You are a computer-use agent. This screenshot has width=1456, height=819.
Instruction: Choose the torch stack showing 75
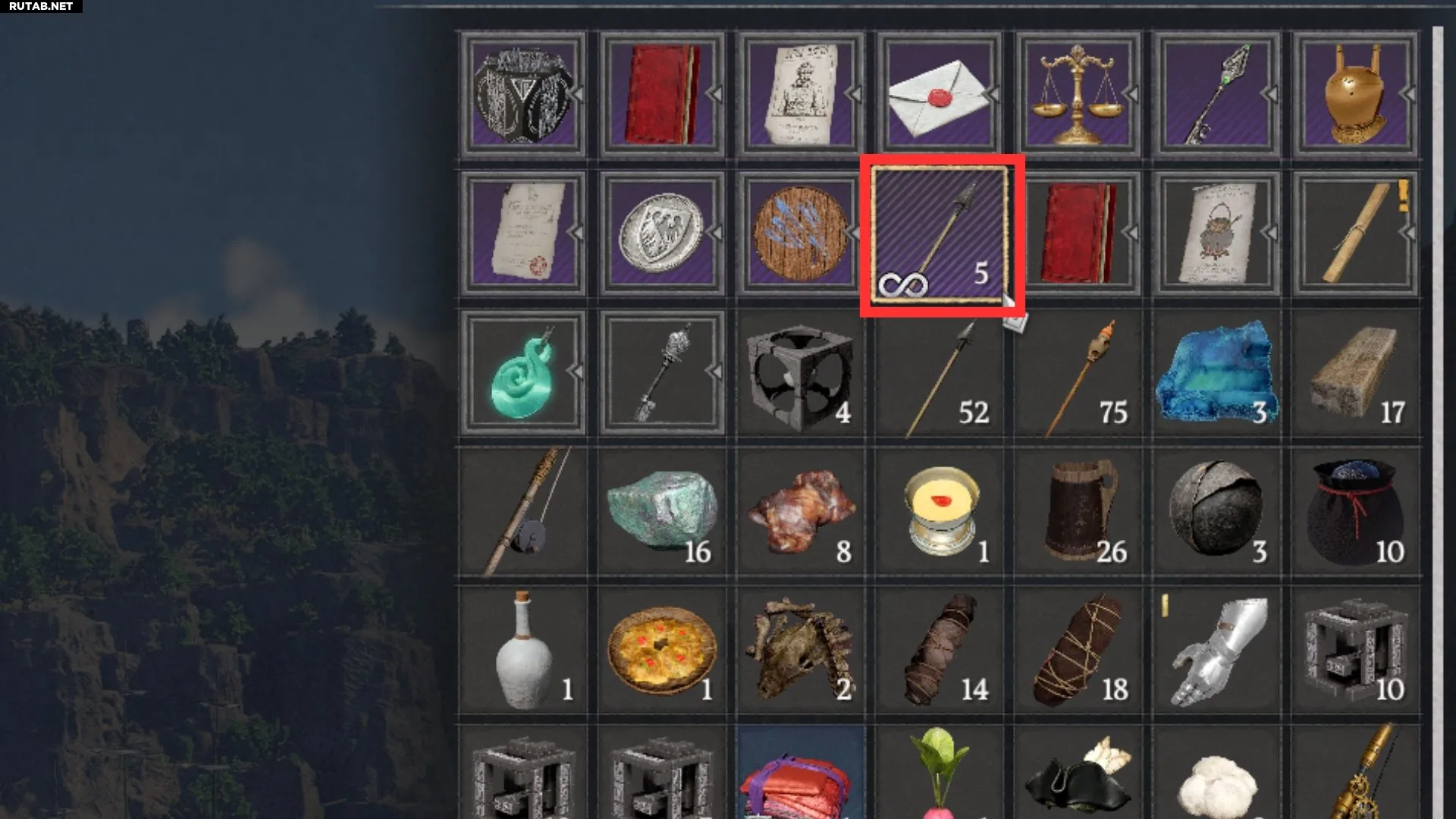[x=1078, y=372]
